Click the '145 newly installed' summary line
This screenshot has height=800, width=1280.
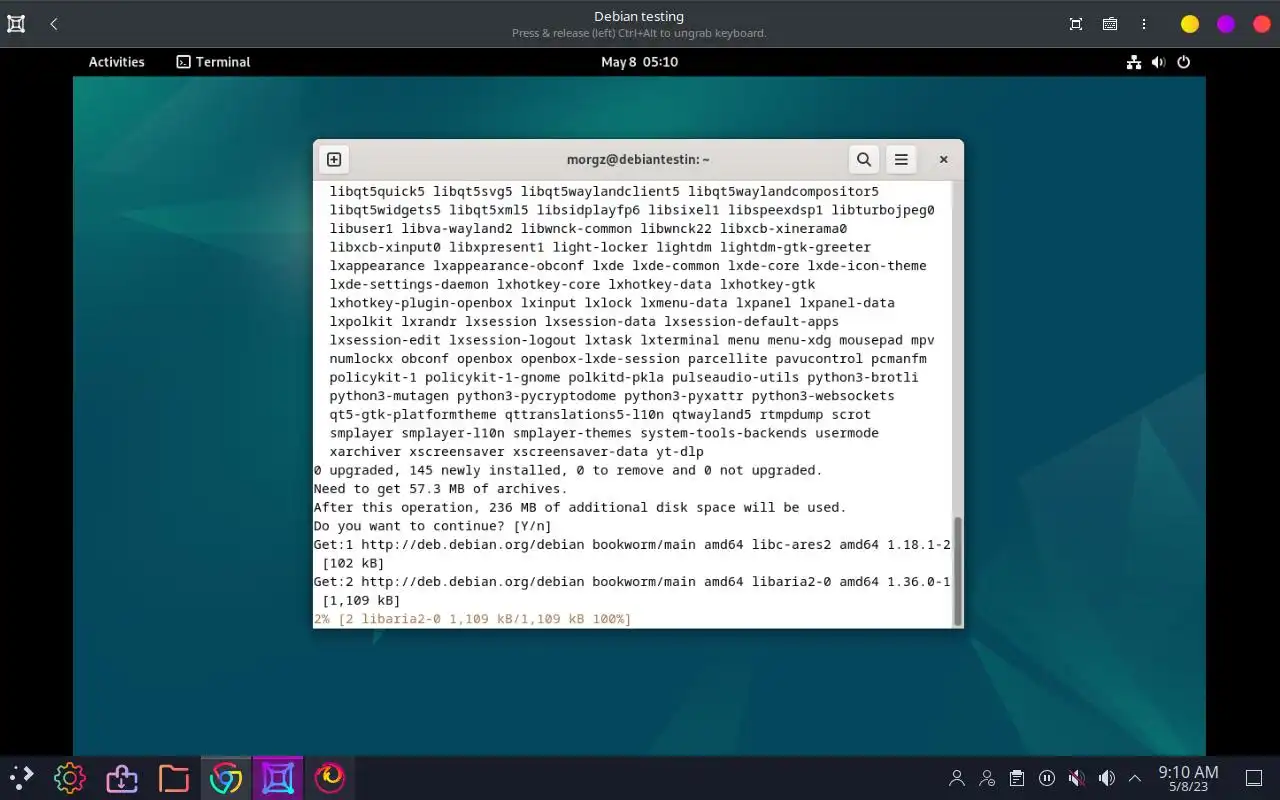coord(568,470)
